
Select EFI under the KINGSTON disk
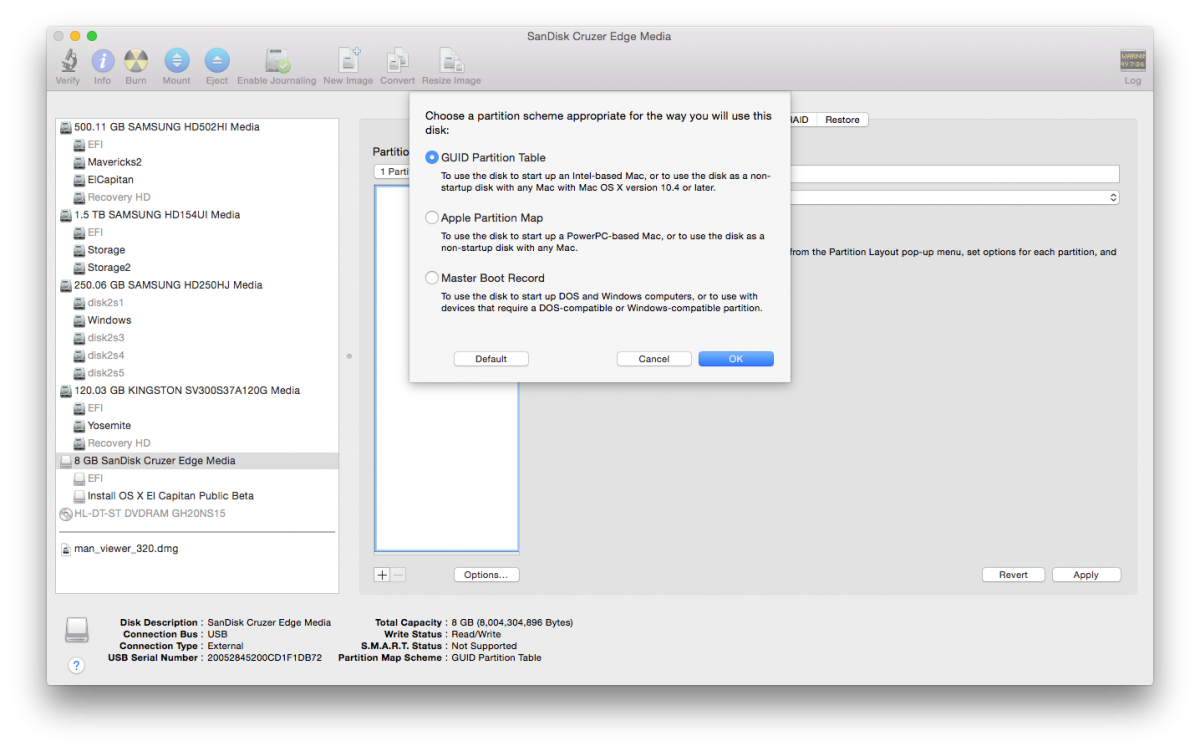(198, 408)
